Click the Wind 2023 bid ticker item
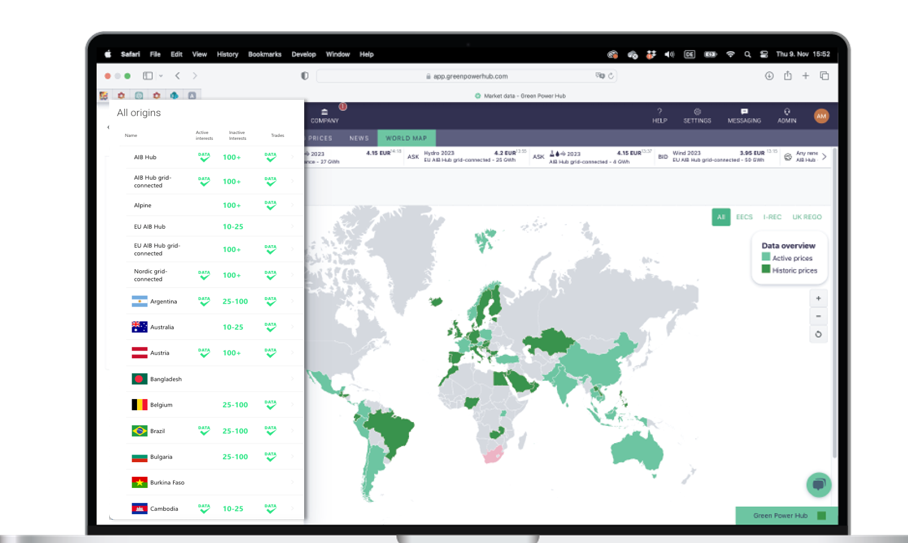This screenshot has height=543, width=908. pos(718,156)
